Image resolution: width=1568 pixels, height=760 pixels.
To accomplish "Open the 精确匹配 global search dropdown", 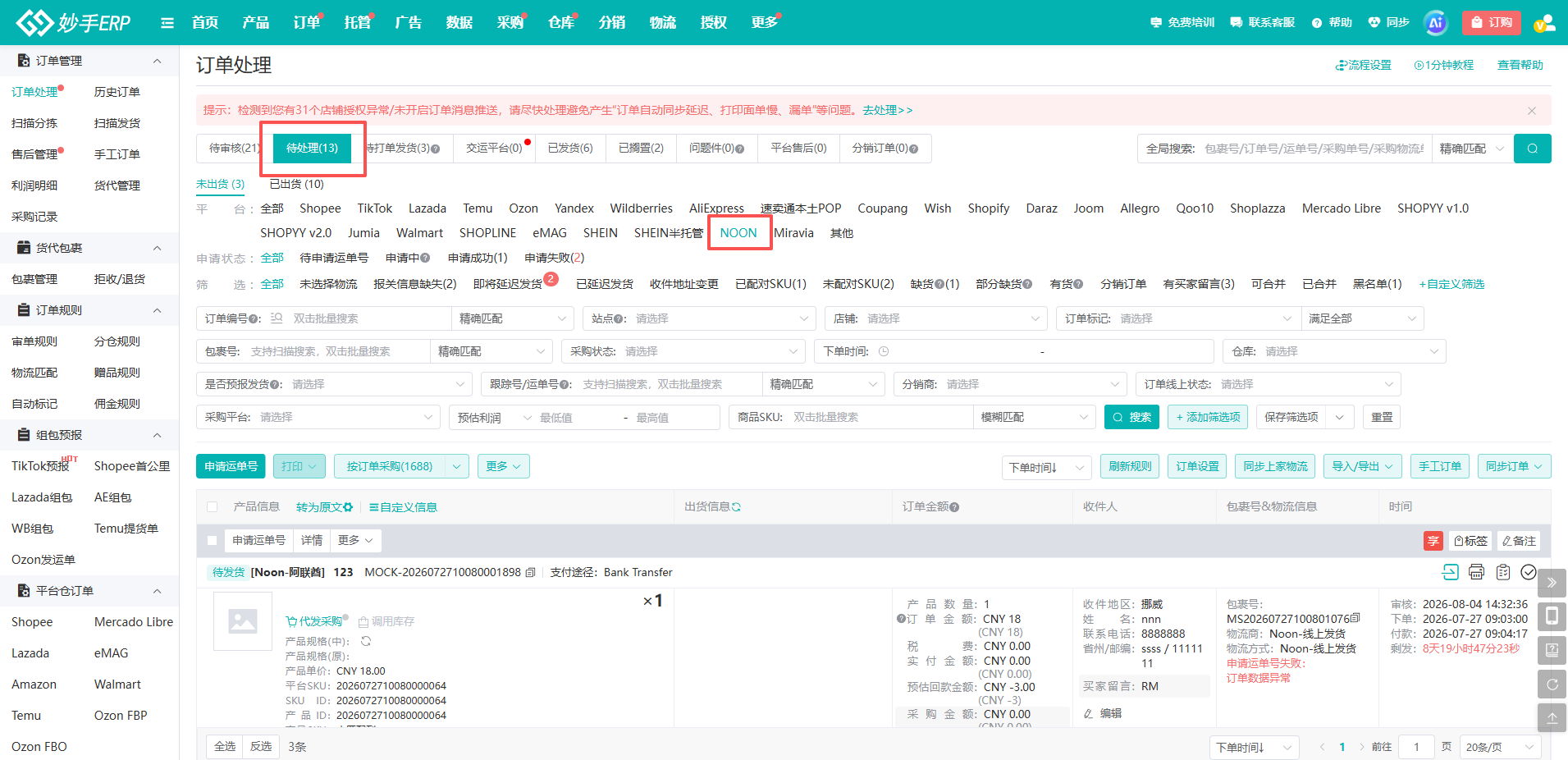I will [1472, 149].
